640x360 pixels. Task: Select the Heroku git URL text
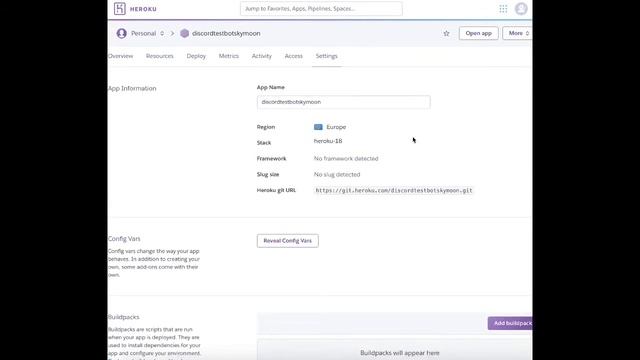click(x=394, y=190)
